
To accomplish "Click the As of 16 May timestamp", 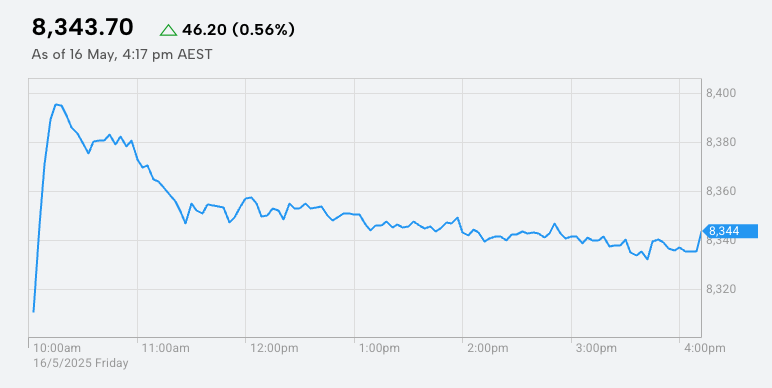I will pos(122,54).
